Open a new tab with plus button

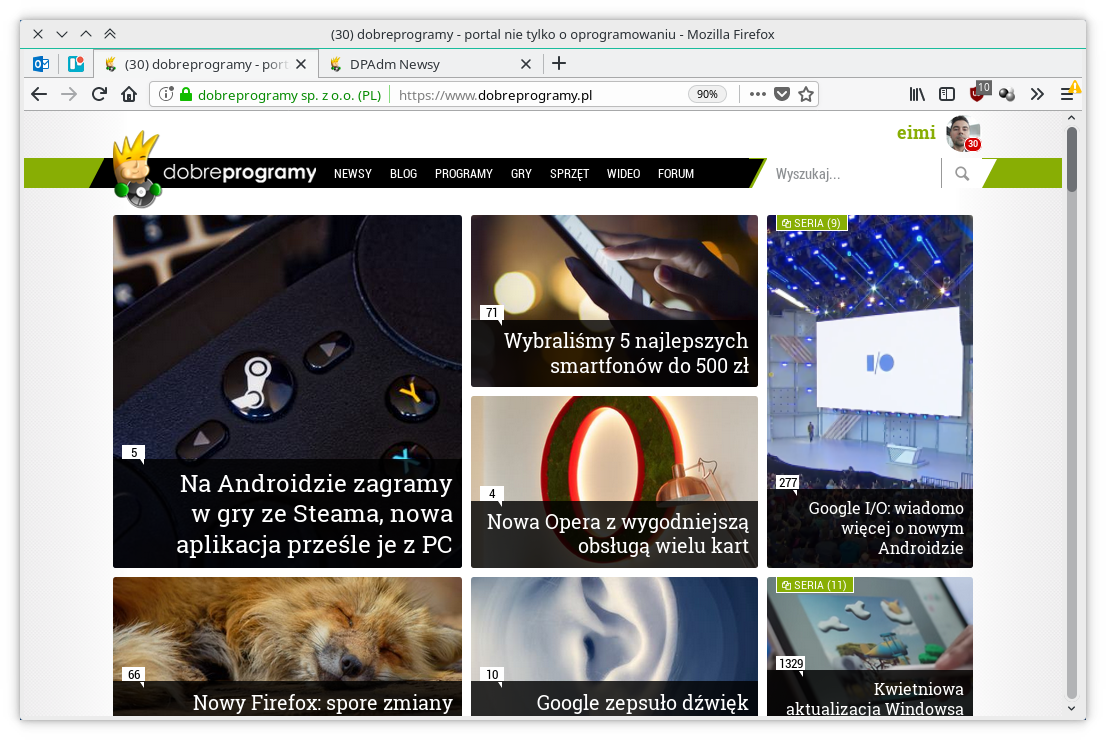pos(559,63)
